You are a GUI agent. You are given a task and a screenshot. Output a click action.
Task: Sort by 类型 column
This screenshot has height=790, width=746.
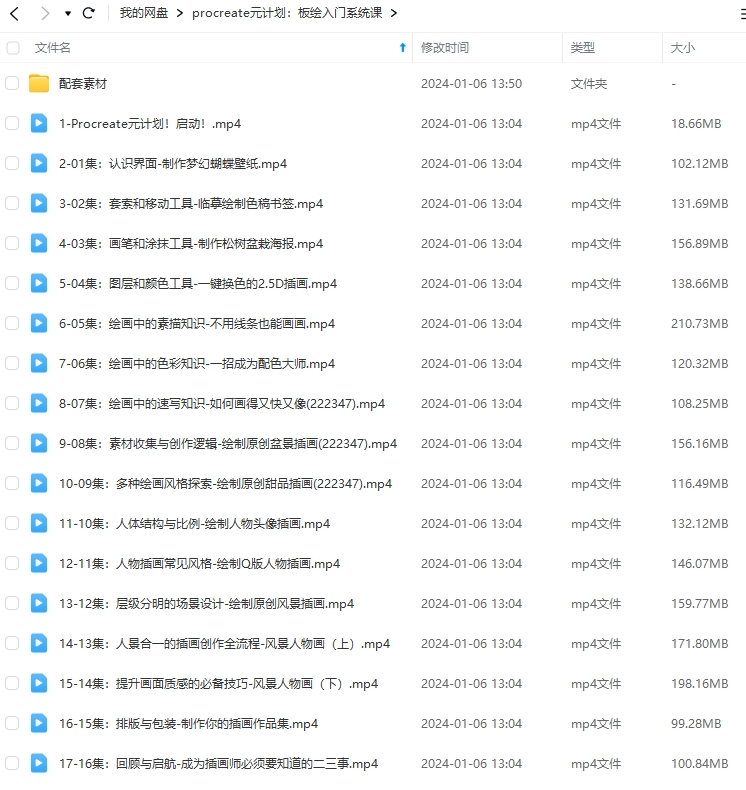pos(583,48)
